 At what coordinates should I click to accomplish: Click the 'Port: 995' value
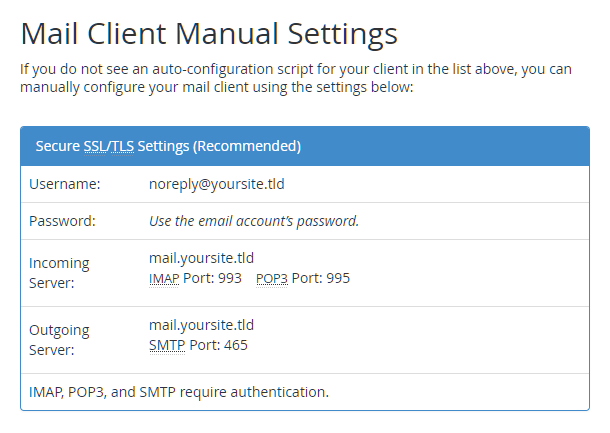coord(321,279)
